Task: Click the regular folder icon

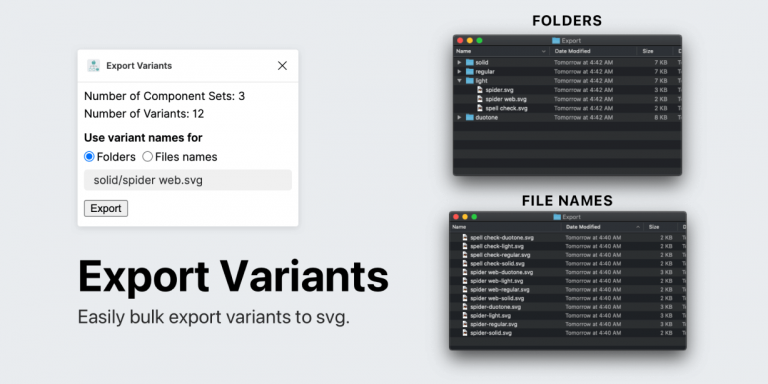Action: (x=470, y=72)
